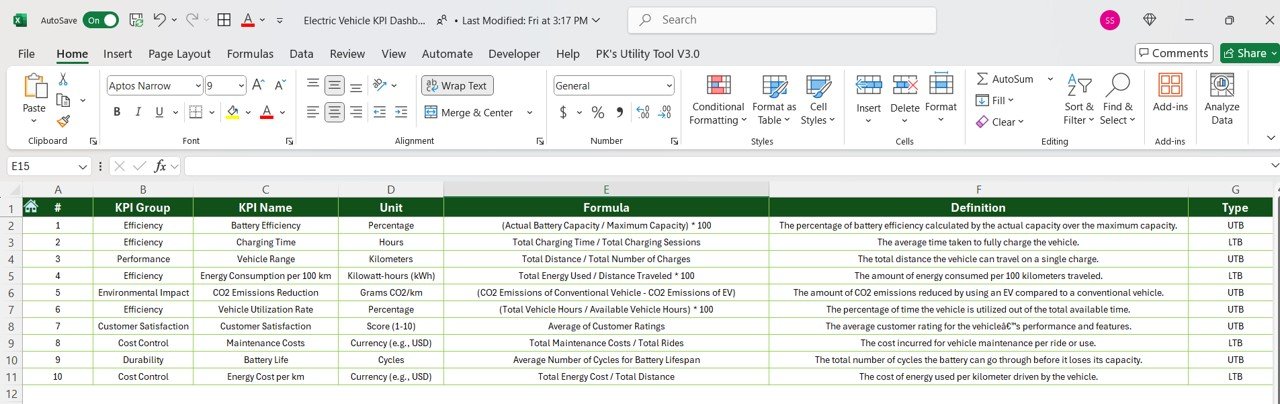Decrease font size with the smaller A
This screenshot has width=1280, height=404.
(279, 86)
